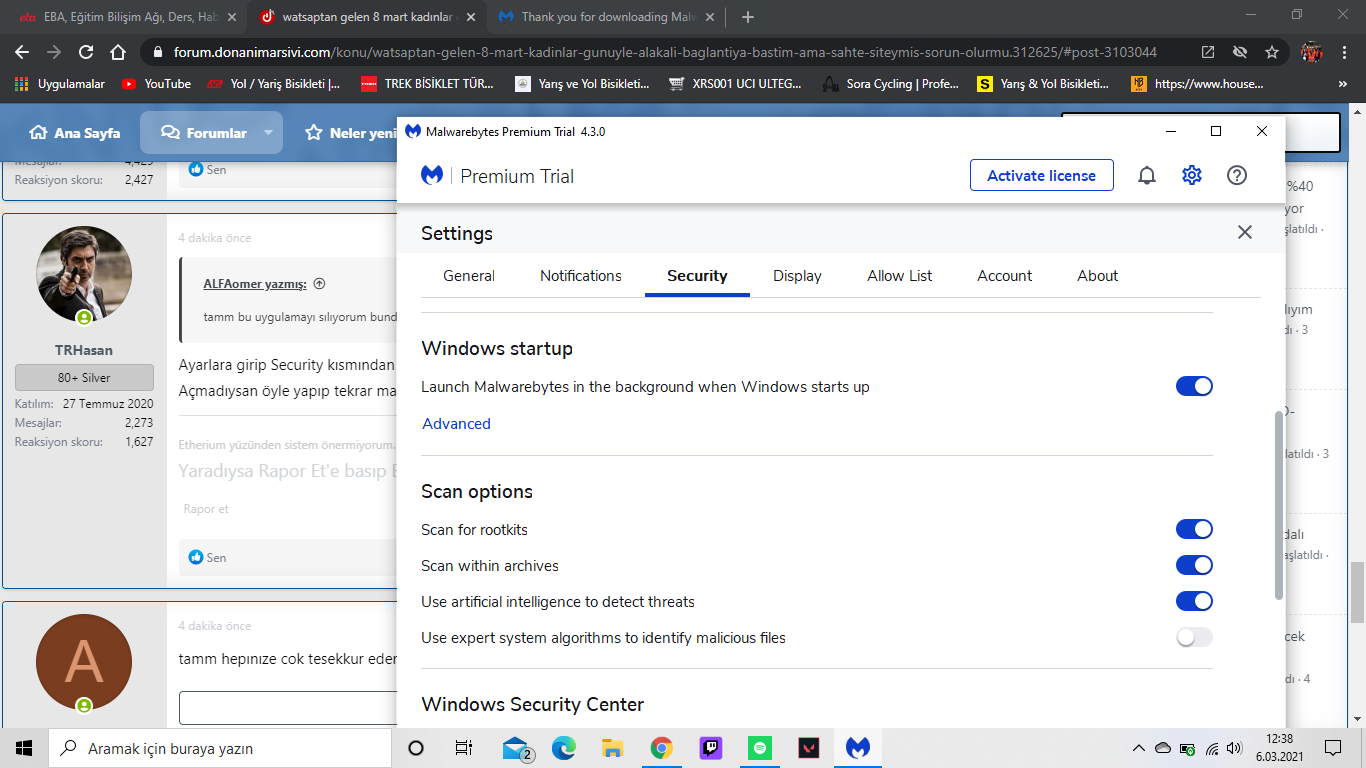Open Windows Start menu
The image size is (1366, 768).
[24, 748]
